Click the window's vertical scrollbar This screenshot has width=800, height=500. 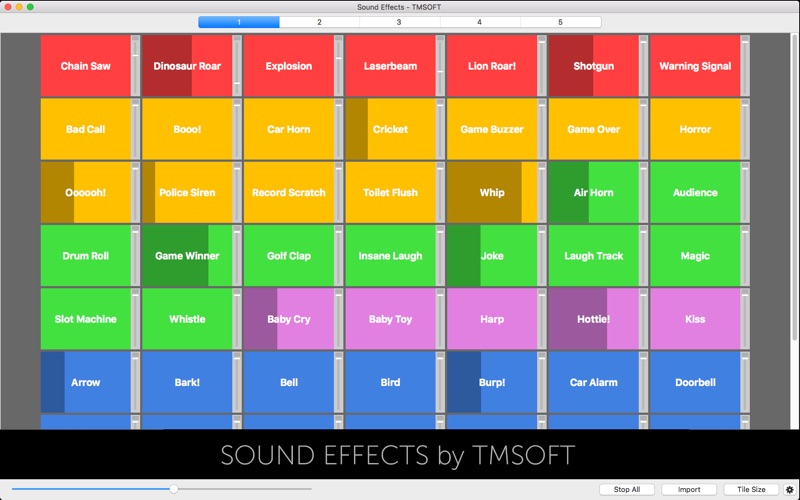pos(795,189)
